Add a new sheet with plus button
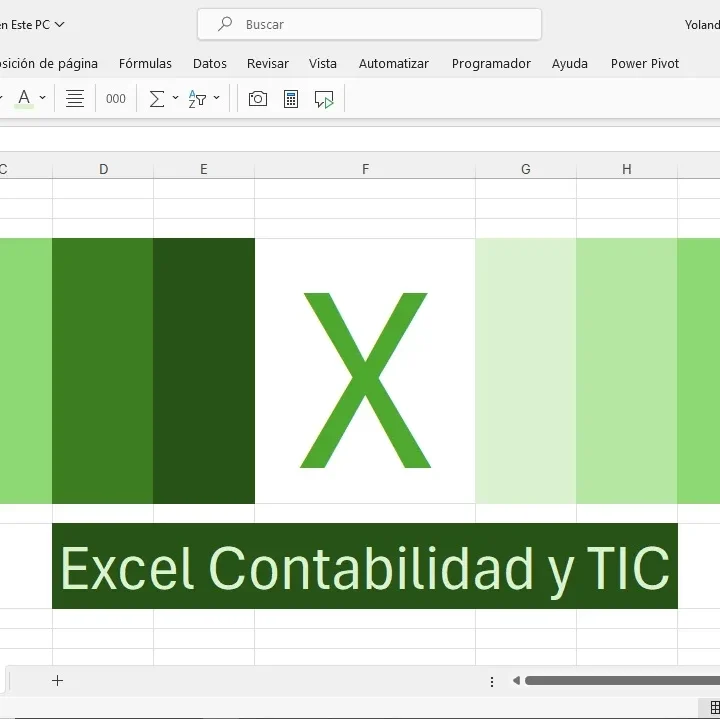The image size is (720, 719). [57, 680]
